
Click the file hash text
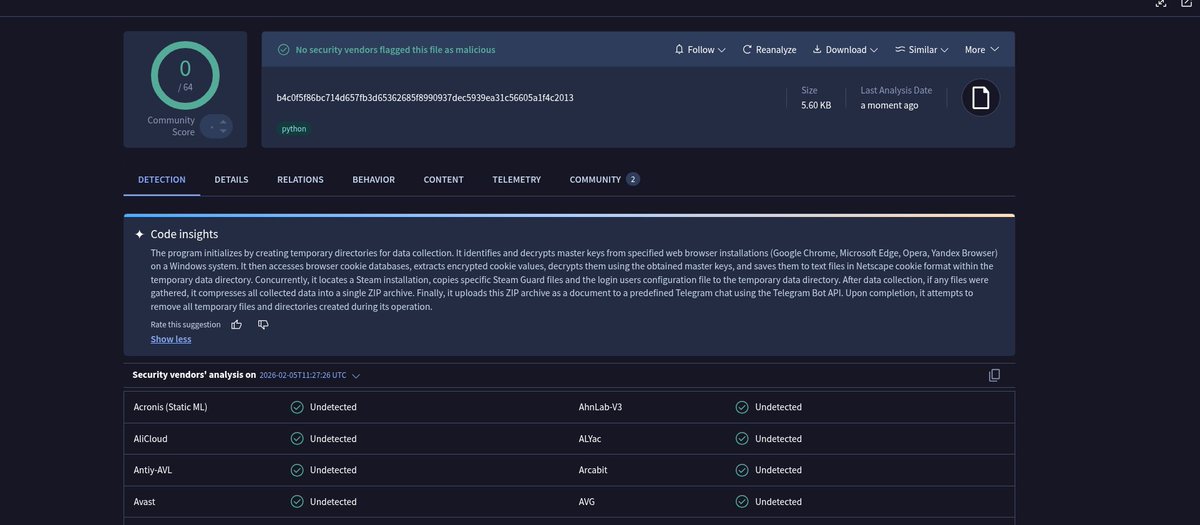[x=425, y=98]
